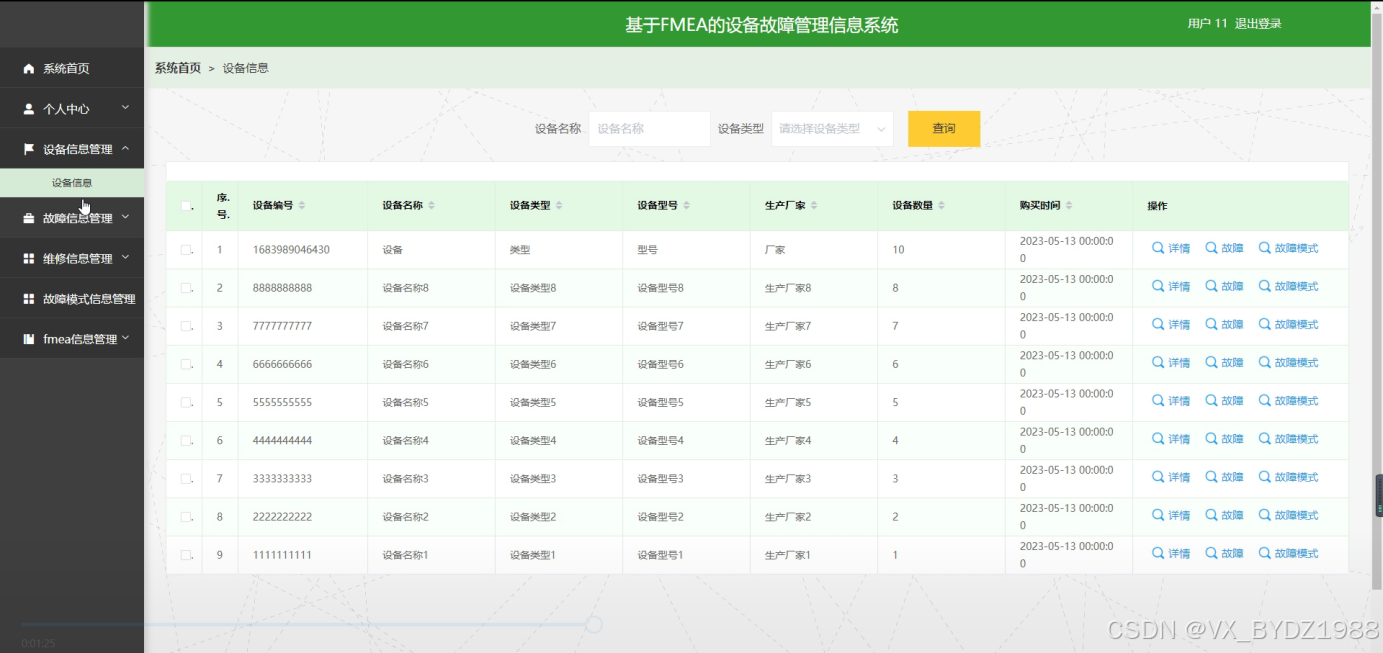The image size is (1383, 653).
Task: Click the chart icon beside fmea信息管理
Action: pyautogui.click(x=29, y=339)
